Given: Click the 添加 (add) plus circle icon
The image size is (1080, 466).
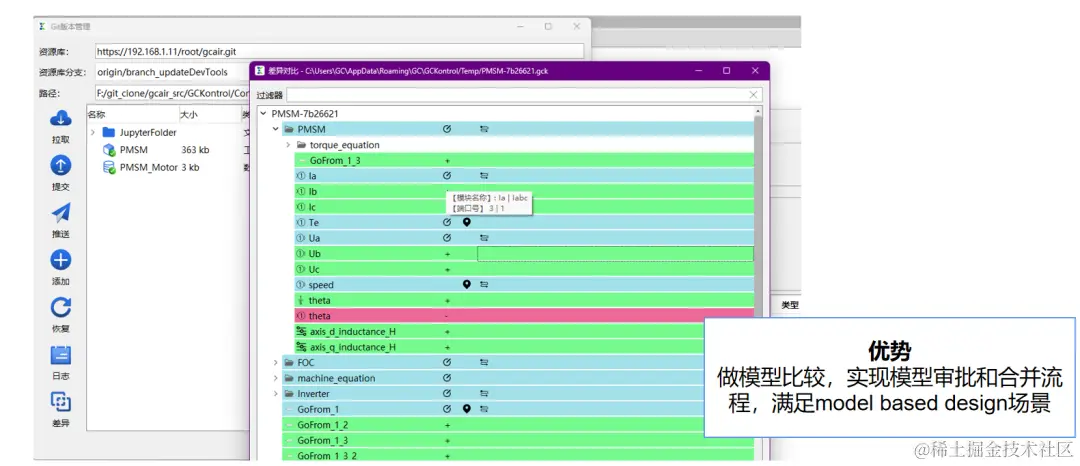Looking at the screenshot, I should (x=61, y=260).
